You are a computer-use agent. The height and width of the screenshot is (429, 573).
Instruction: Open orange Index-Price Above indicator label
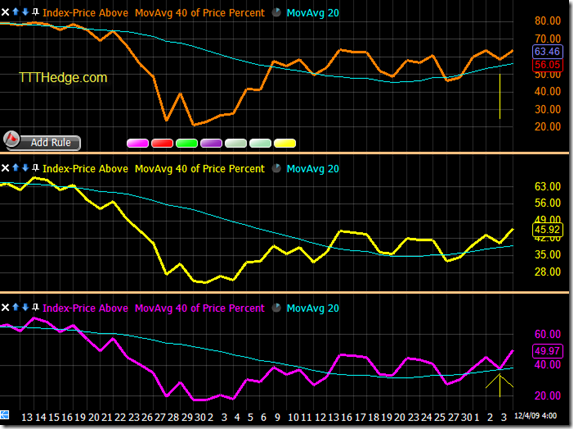(86, 13)
